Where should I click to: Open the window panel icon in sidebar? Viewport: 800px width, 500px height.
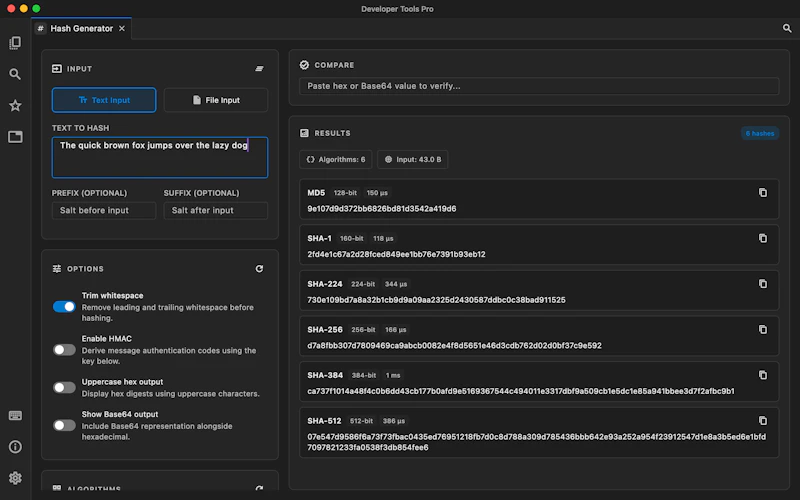15,137
